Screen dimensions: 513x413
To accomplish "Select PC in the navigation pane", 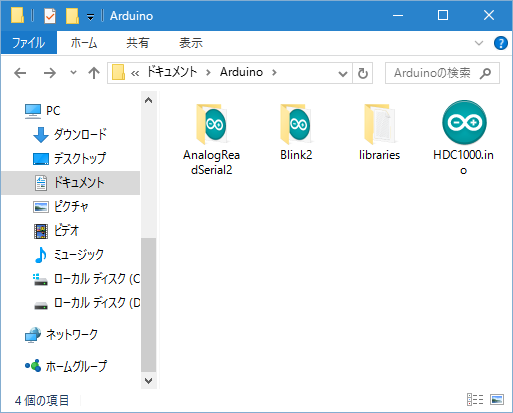I will point(42,111).
